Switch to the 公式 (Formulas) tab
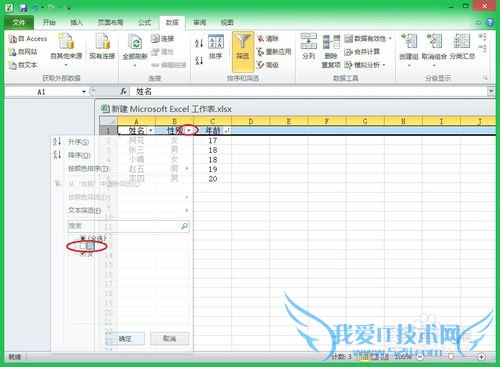Image resolution: width=500 pixels, height=367 pixels. pyautogui.click(x=145, y=22)
